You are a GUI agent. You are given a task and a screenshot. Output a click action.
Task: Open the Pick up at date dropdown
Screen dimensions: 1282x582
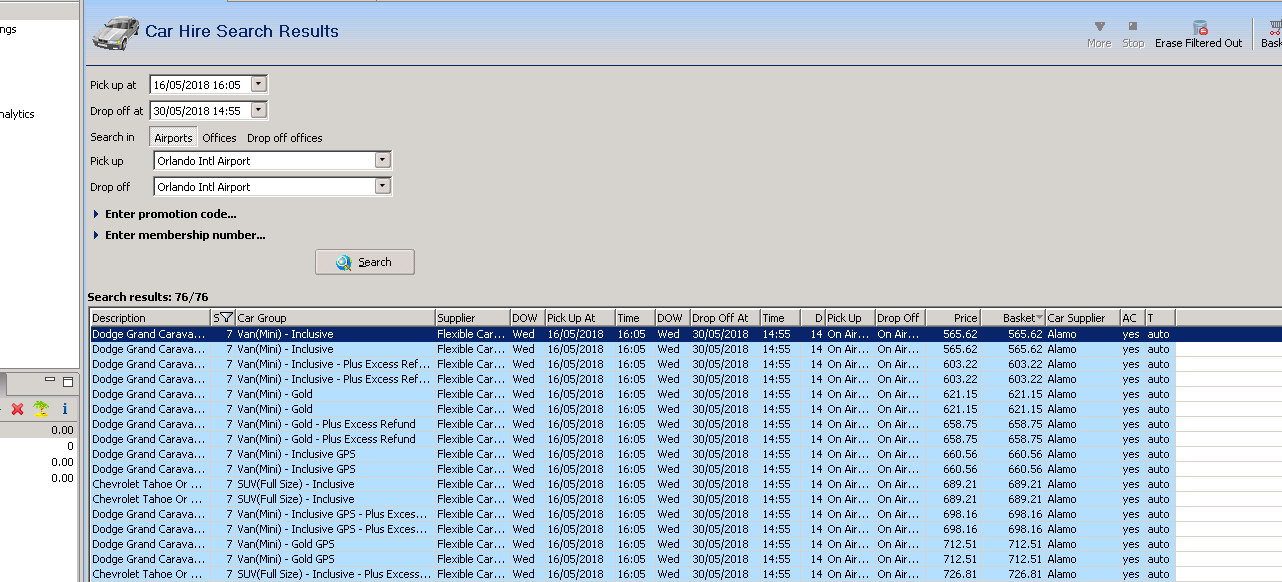(x=259, y=85)
